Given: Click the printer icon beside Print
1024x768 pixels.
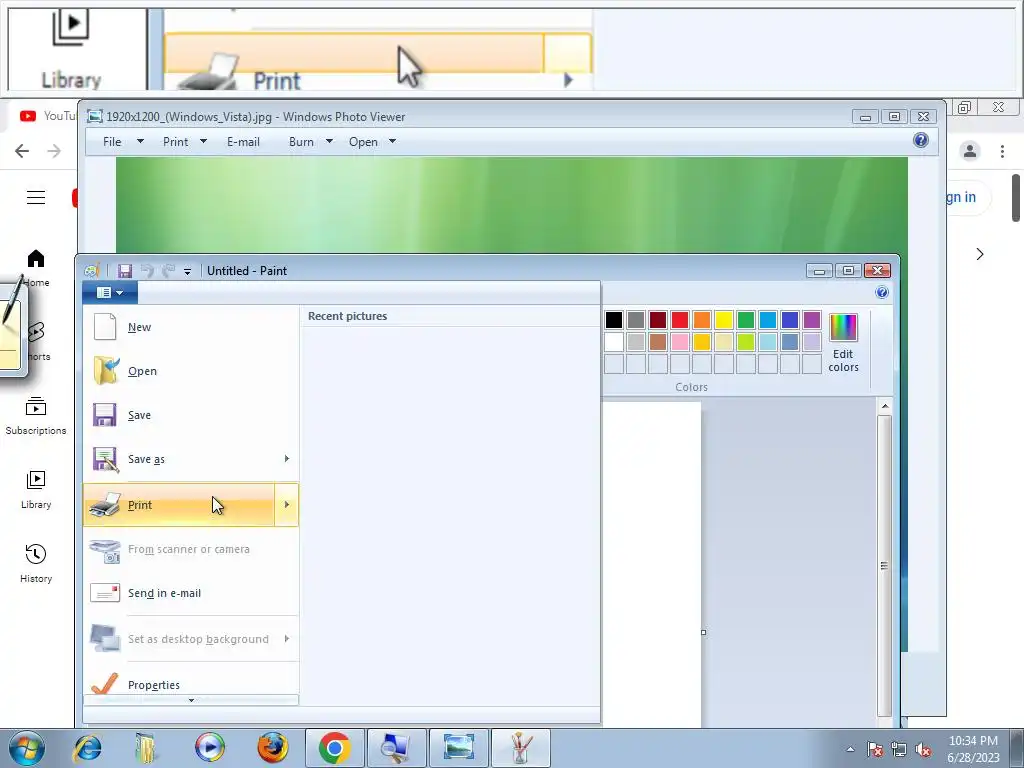Looking at the screenshot, I should pos(105,505).
